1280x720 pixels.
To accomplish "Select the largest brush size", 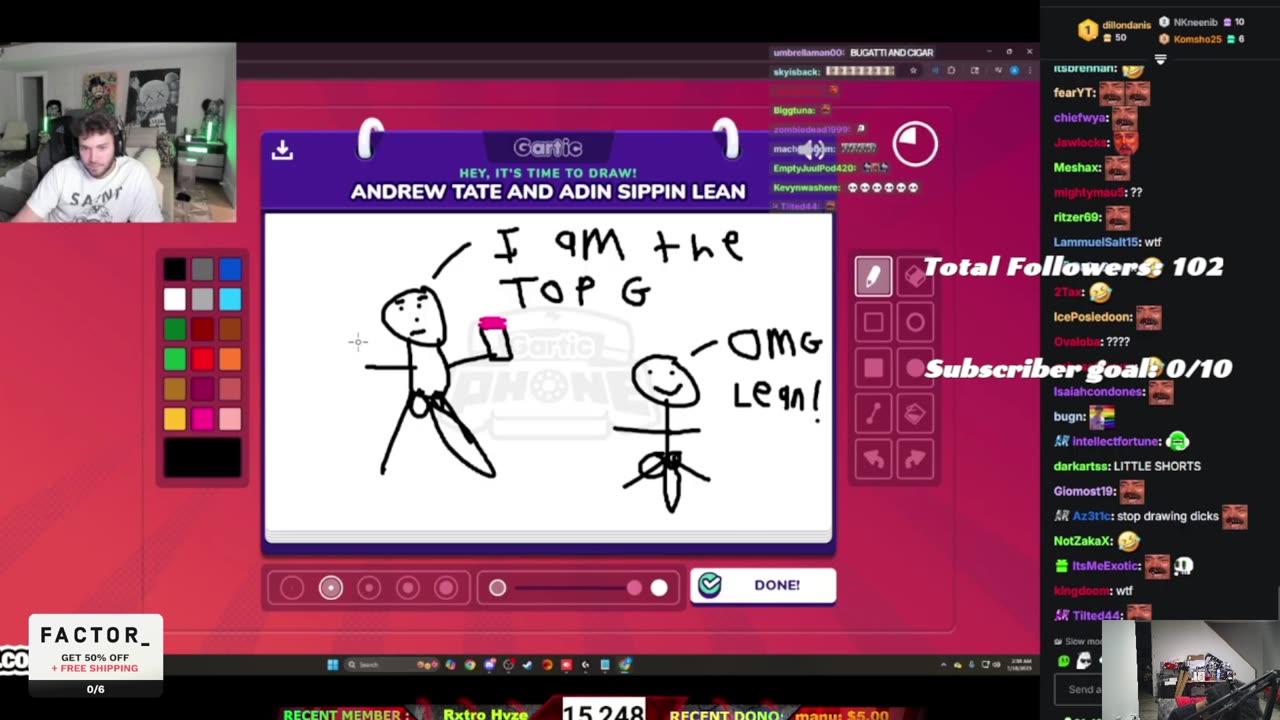I will coord(446,588).
